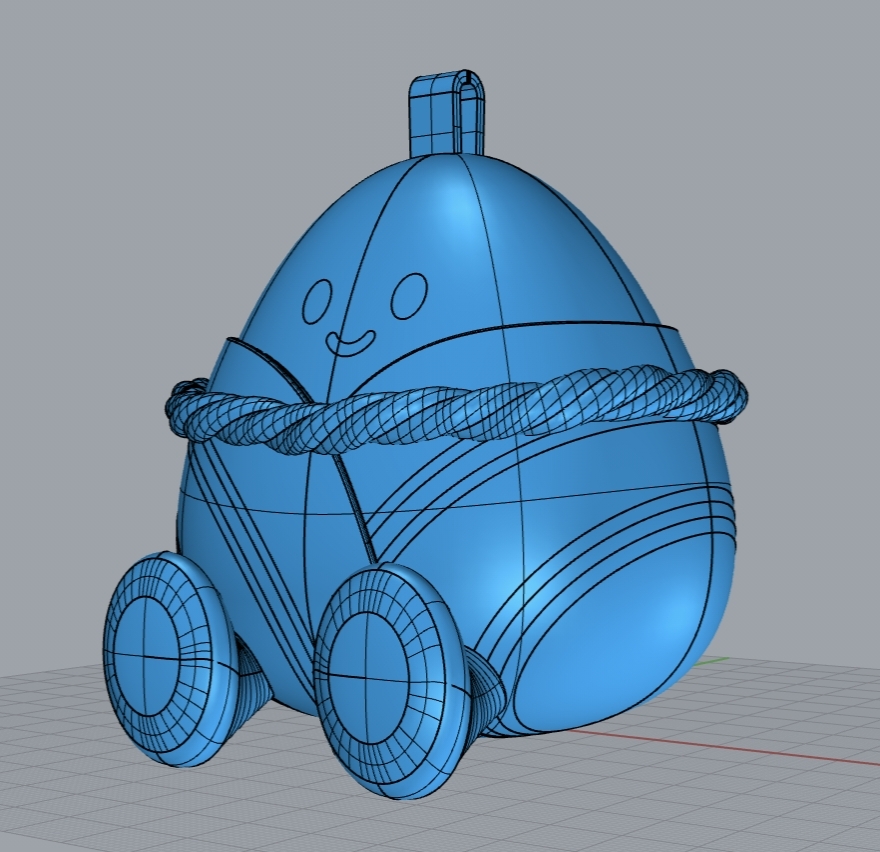
Task: Select the hanging loop atop the egg
Action: [x=446, y=114]
